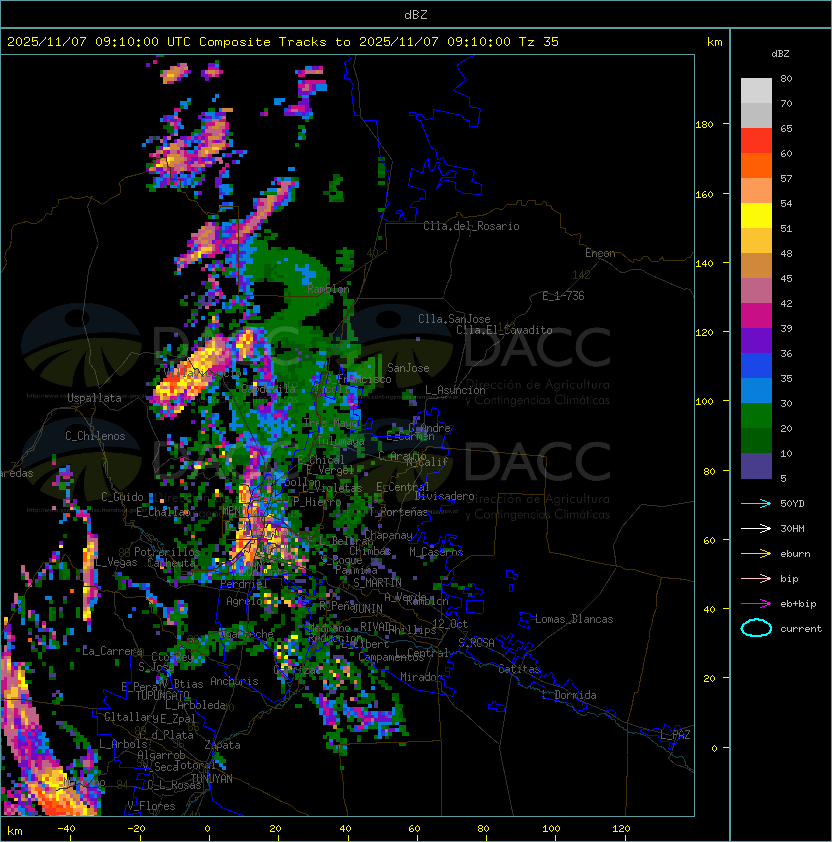Click the cyan 50YD track arrow
Viewport: 832px width, 842px height.
click(756, 503)
